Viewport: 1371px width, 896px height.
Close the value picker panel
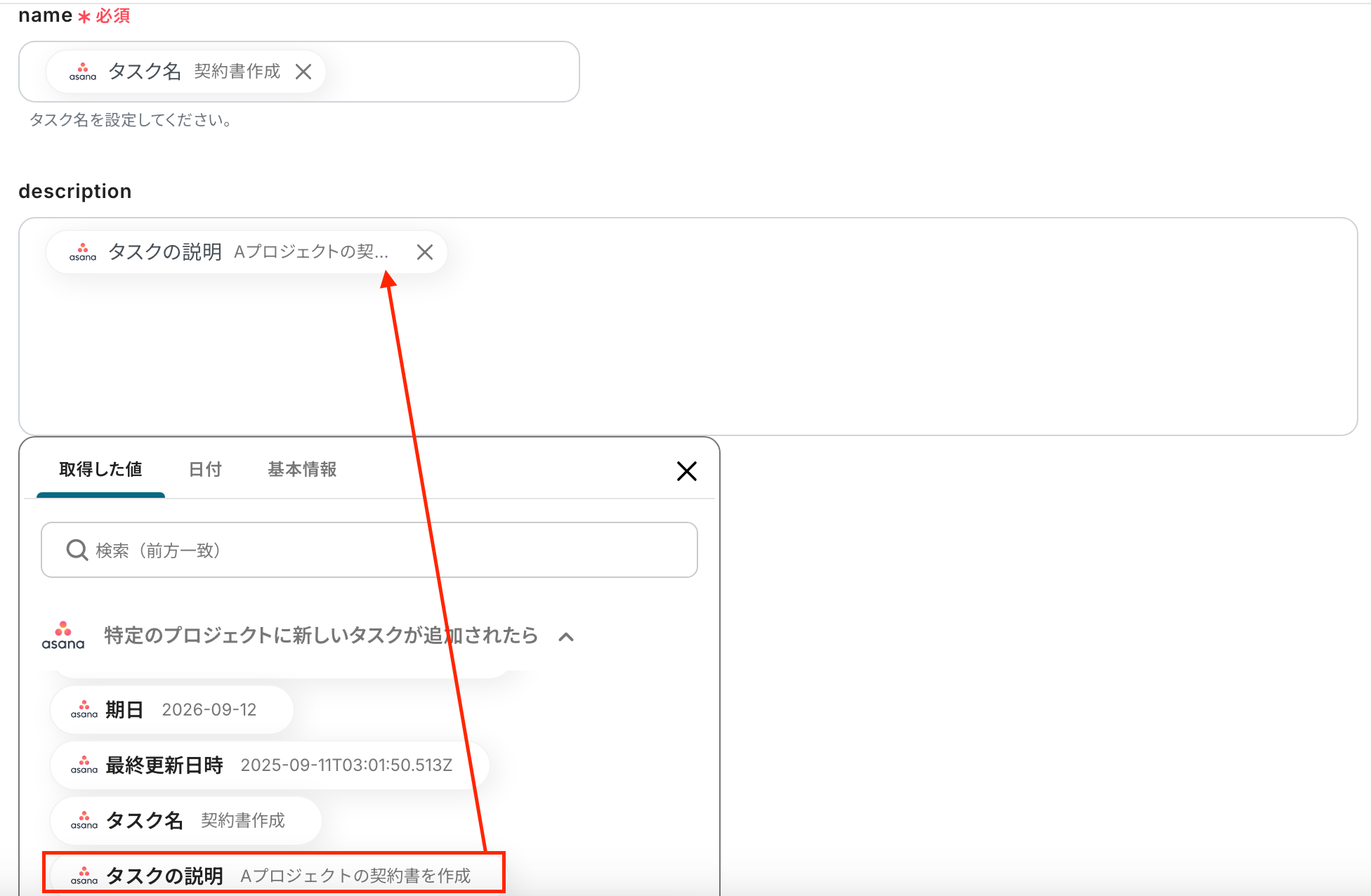tap(686, 471)
